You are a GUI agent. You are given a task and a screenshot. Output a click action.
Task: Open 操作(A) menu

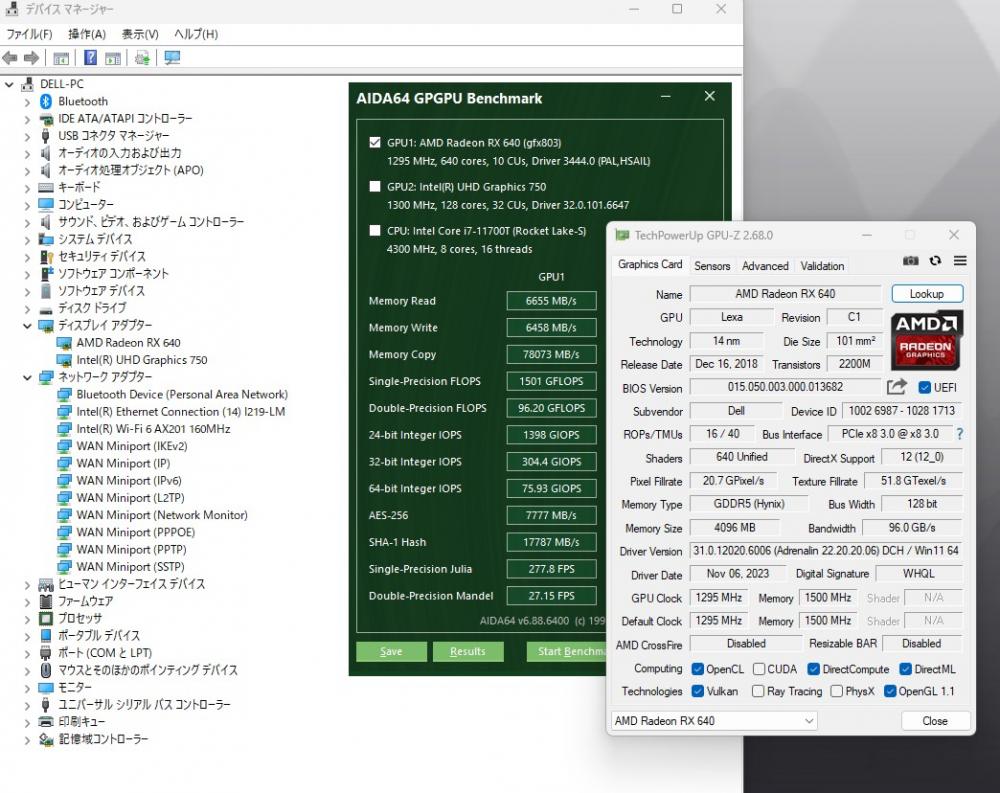87,34
